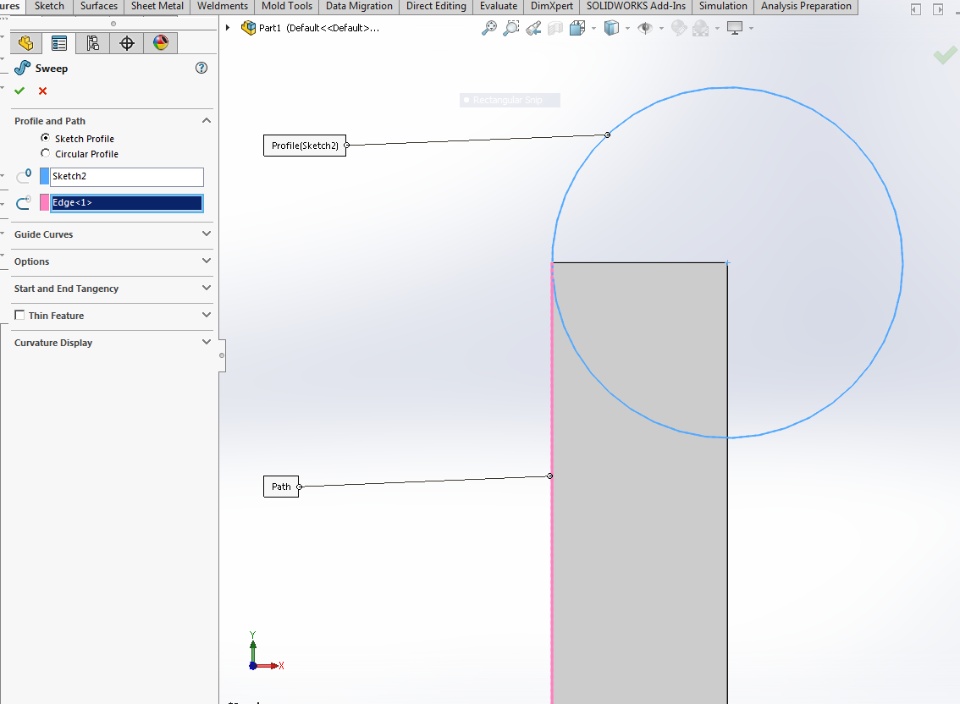
Task: Open the PropertyManager tab icon
Action: 59,43
